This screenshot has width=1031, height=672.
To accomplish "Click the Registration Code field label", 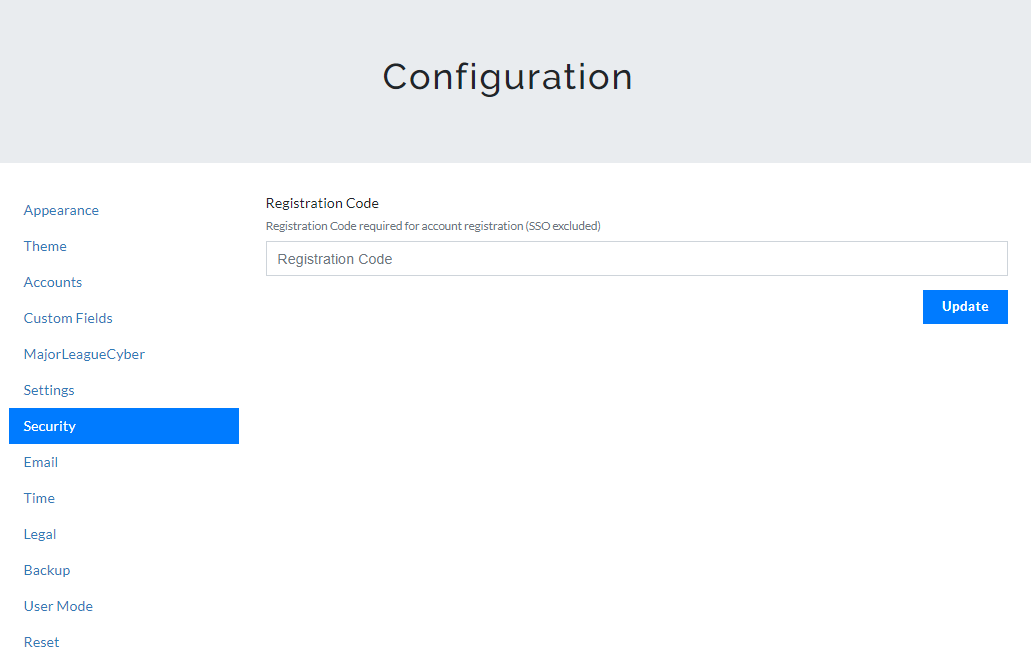I will [x=322, y=203].
